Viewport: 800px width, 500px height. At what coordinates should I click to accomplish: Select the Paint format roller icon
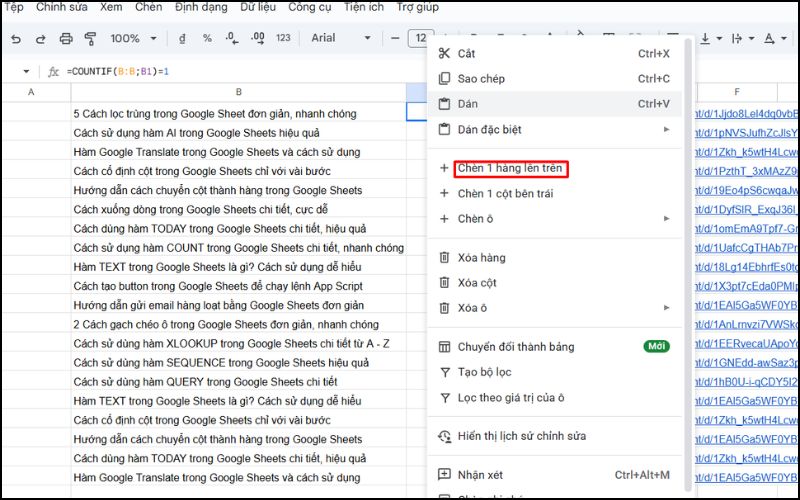(x=91, y=39)
